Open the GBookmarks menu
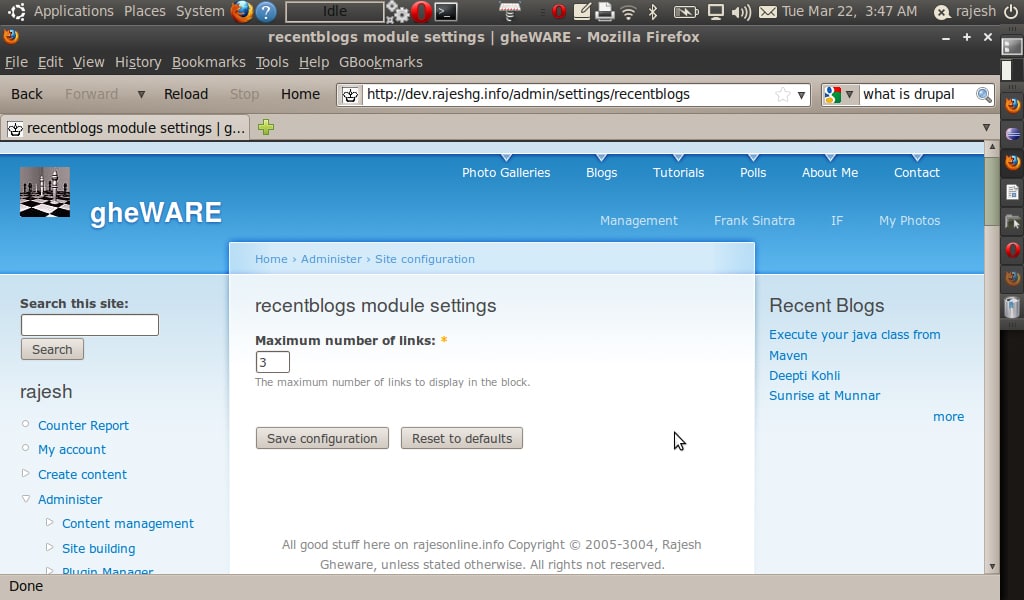This screenshot has height=600, width=1024. tap(381, 62)
